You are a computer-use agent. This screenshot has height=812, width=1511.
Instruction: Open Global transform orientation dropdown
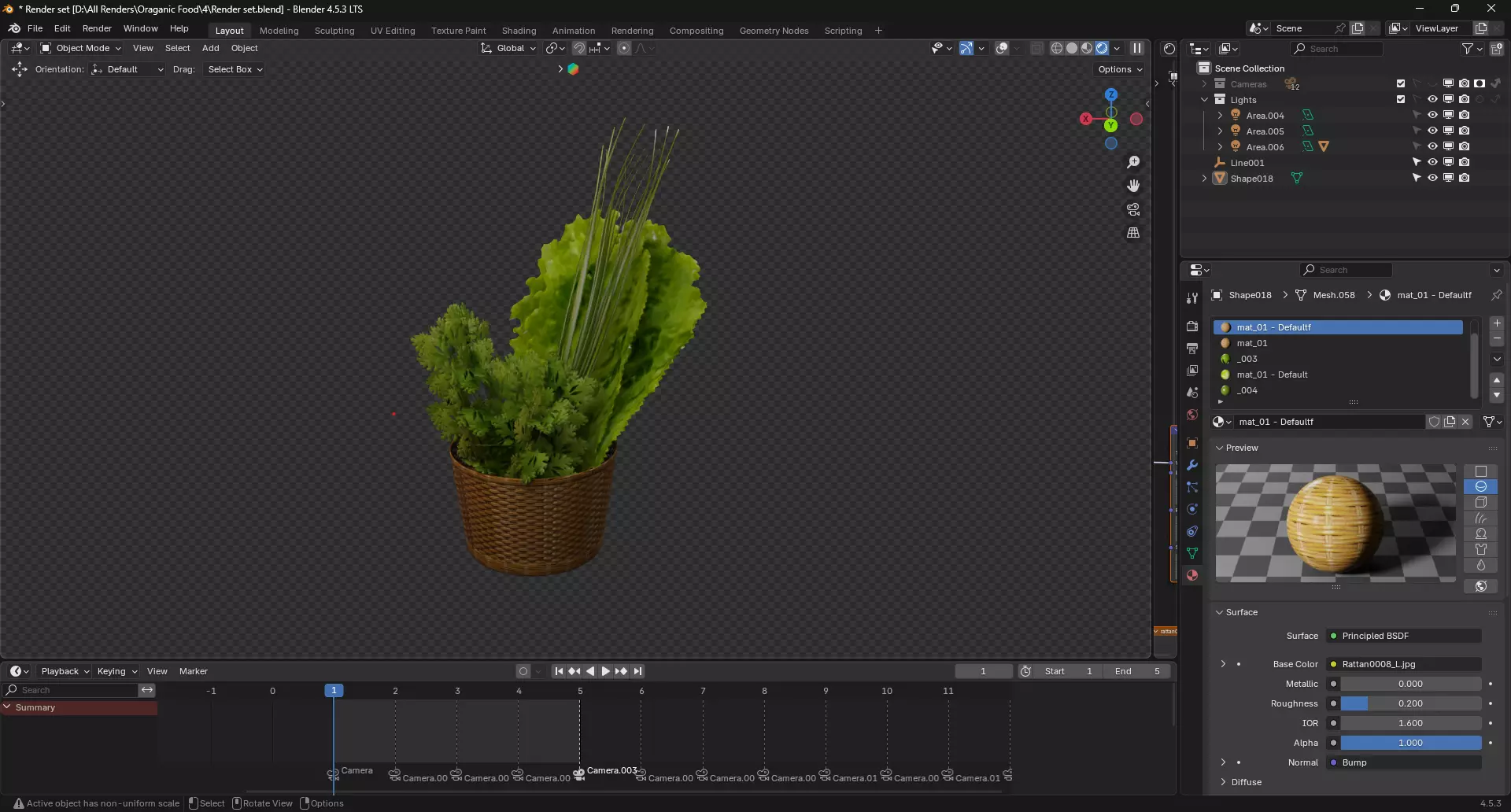(x=508, y=48)
